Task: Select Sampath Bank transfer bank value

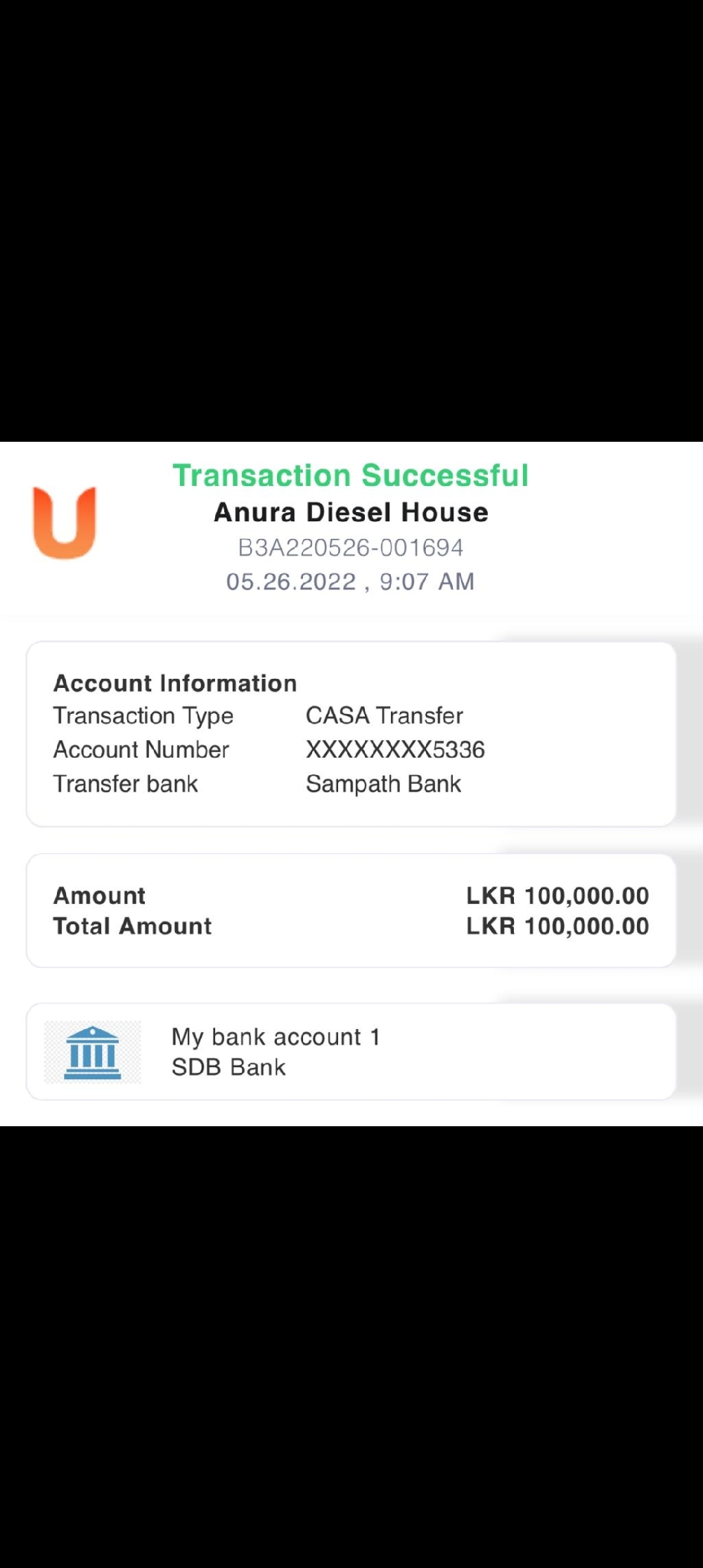Action: click(x=384, y=784)
